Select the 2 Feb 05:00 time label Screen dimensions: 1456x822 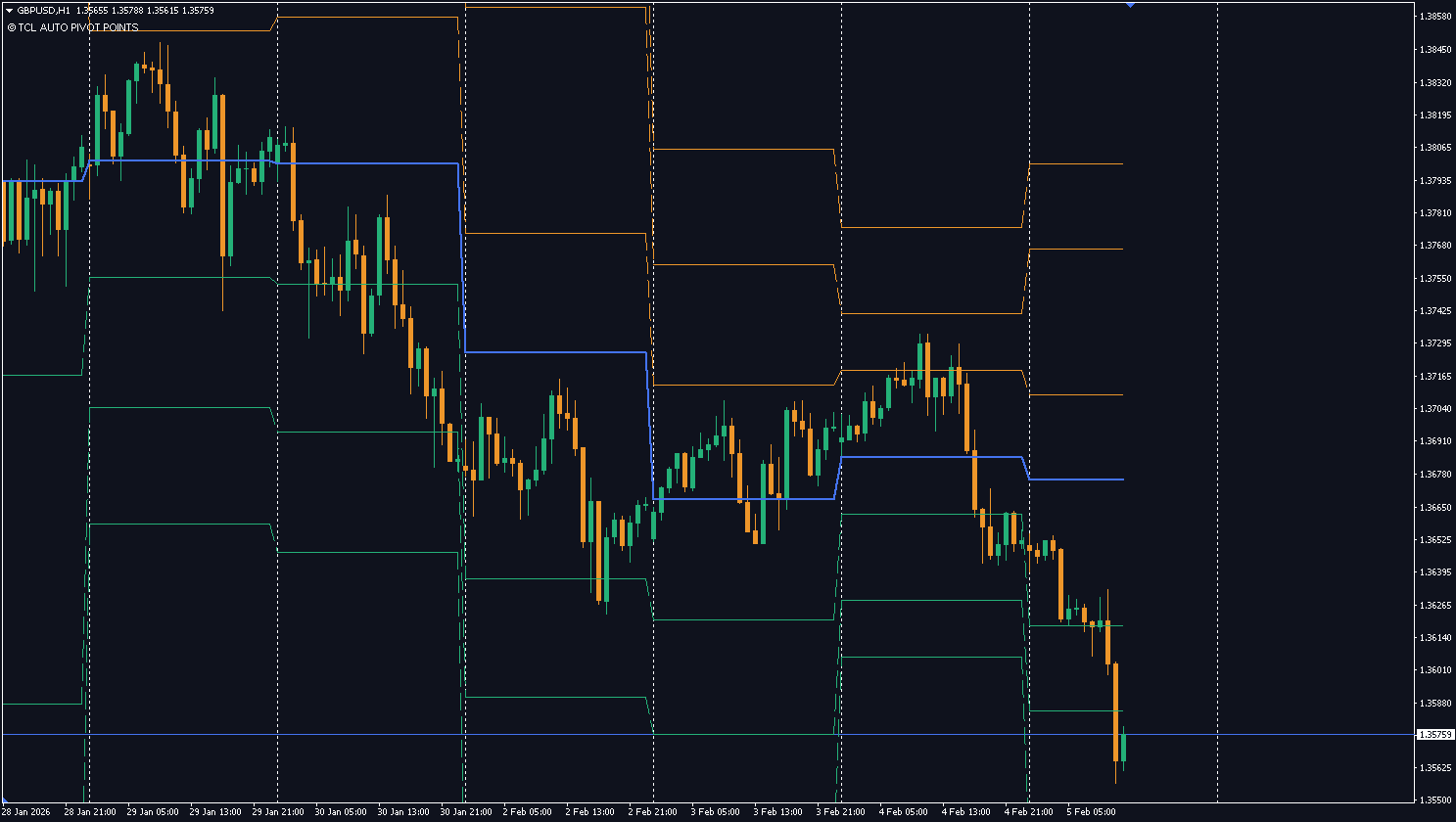pyautogui.click(x=527, y=812)
